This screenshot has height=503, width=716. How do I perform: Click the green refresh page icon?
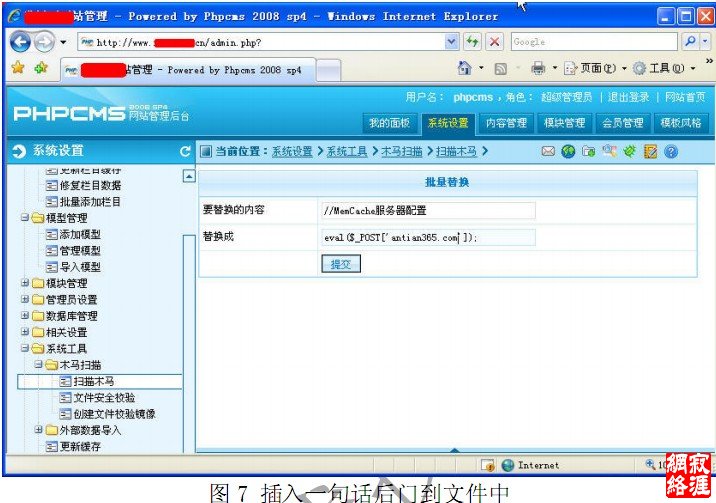coord(472,42)
